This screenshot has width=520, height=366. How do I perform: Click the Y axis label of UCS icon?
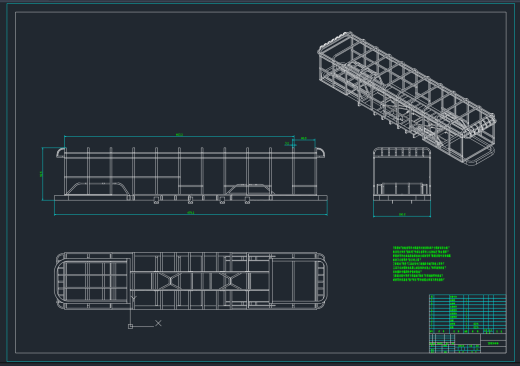[133, 299]
